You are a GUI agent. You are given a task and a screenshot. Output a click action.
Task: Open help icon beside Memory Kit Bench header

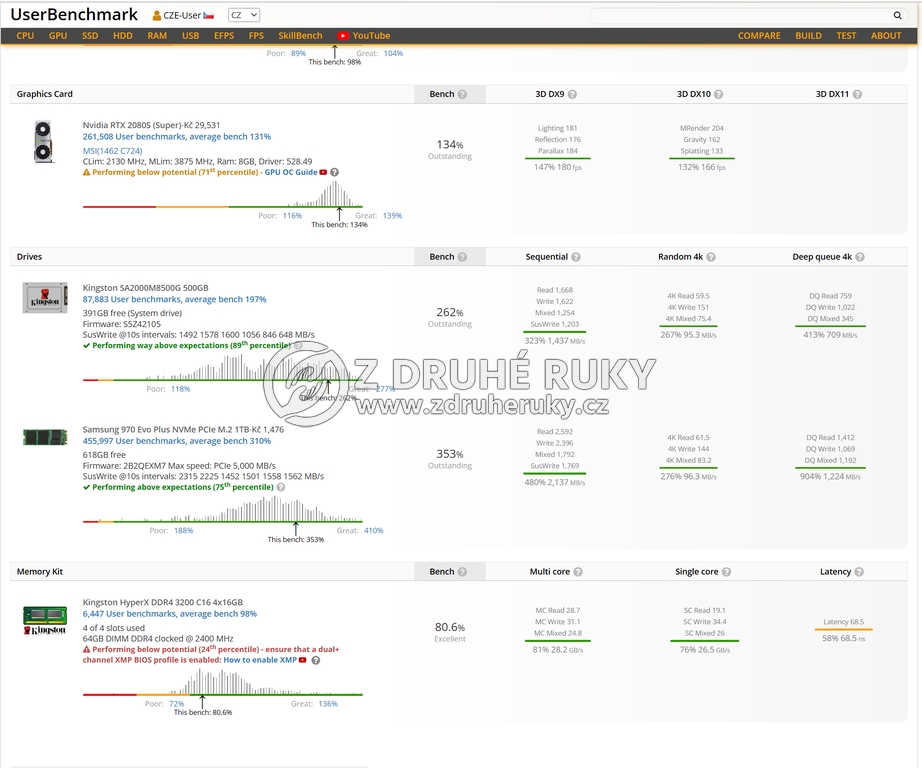point(462,572)
